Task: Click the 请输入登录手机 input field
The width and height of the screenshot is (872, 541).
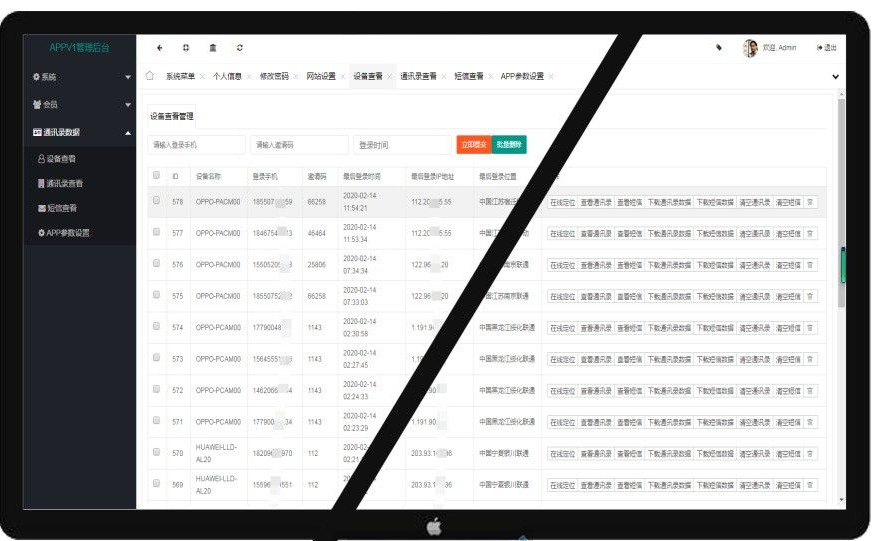Action: pos(196,145)
